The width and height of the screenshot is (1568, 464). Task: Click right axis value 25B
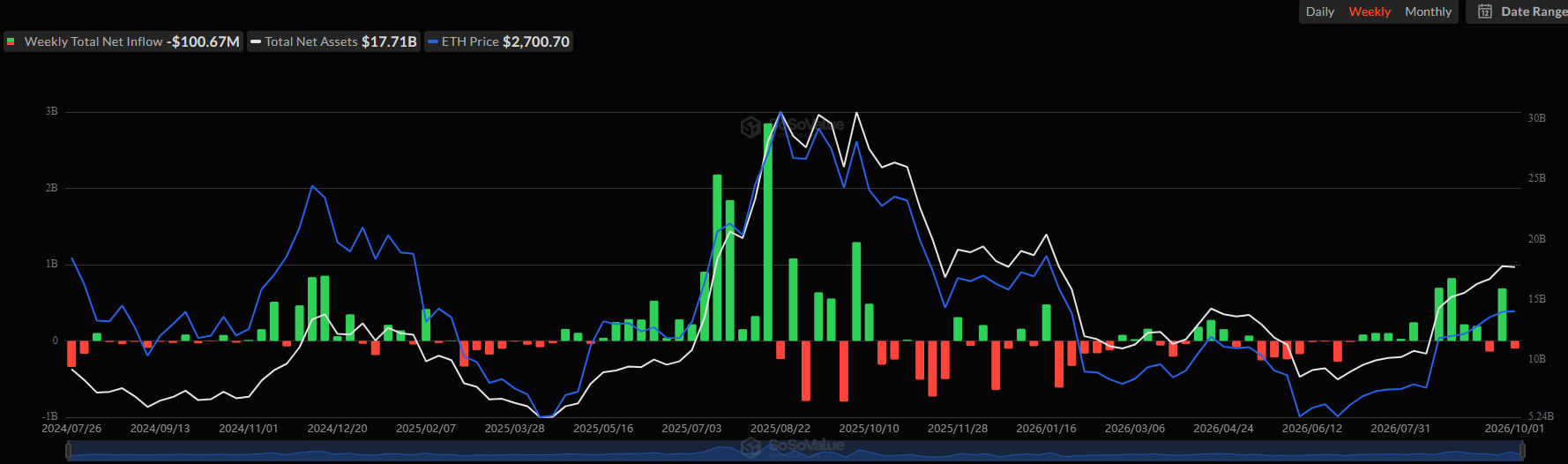1537,178
